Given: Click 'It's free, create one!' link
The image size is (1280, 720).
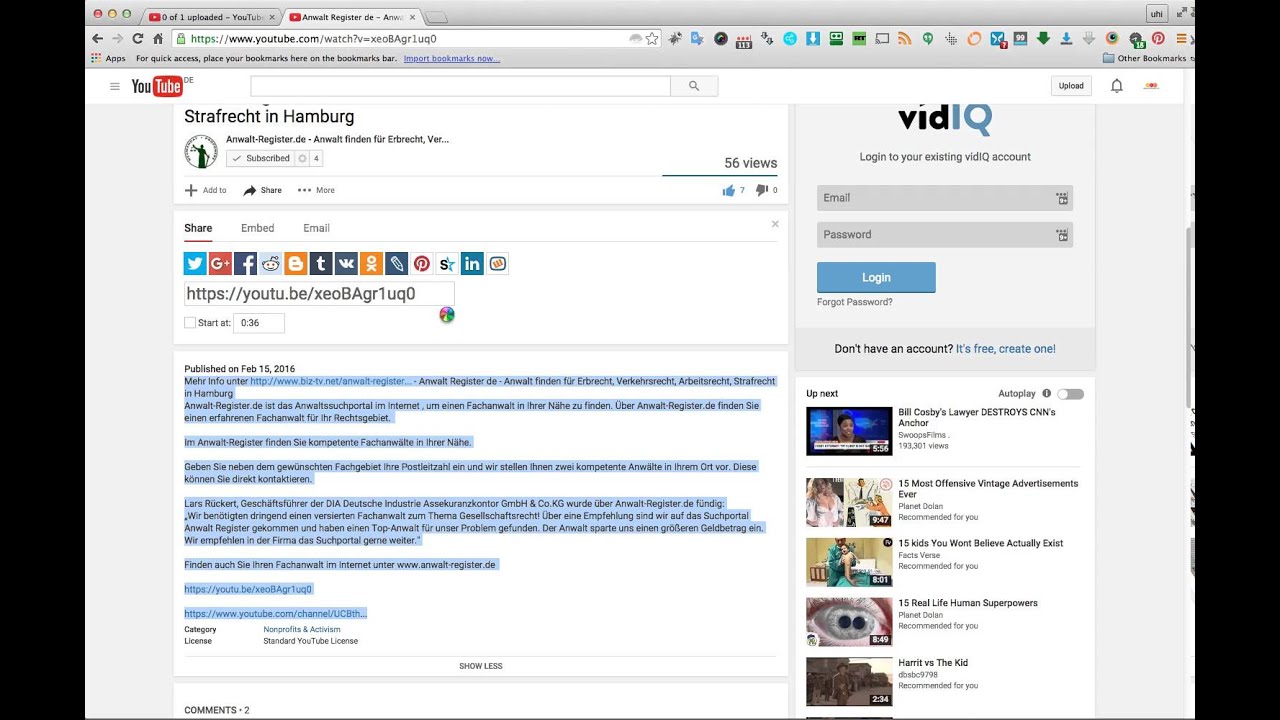Looking at the screenshot, I should point(1005,349).
